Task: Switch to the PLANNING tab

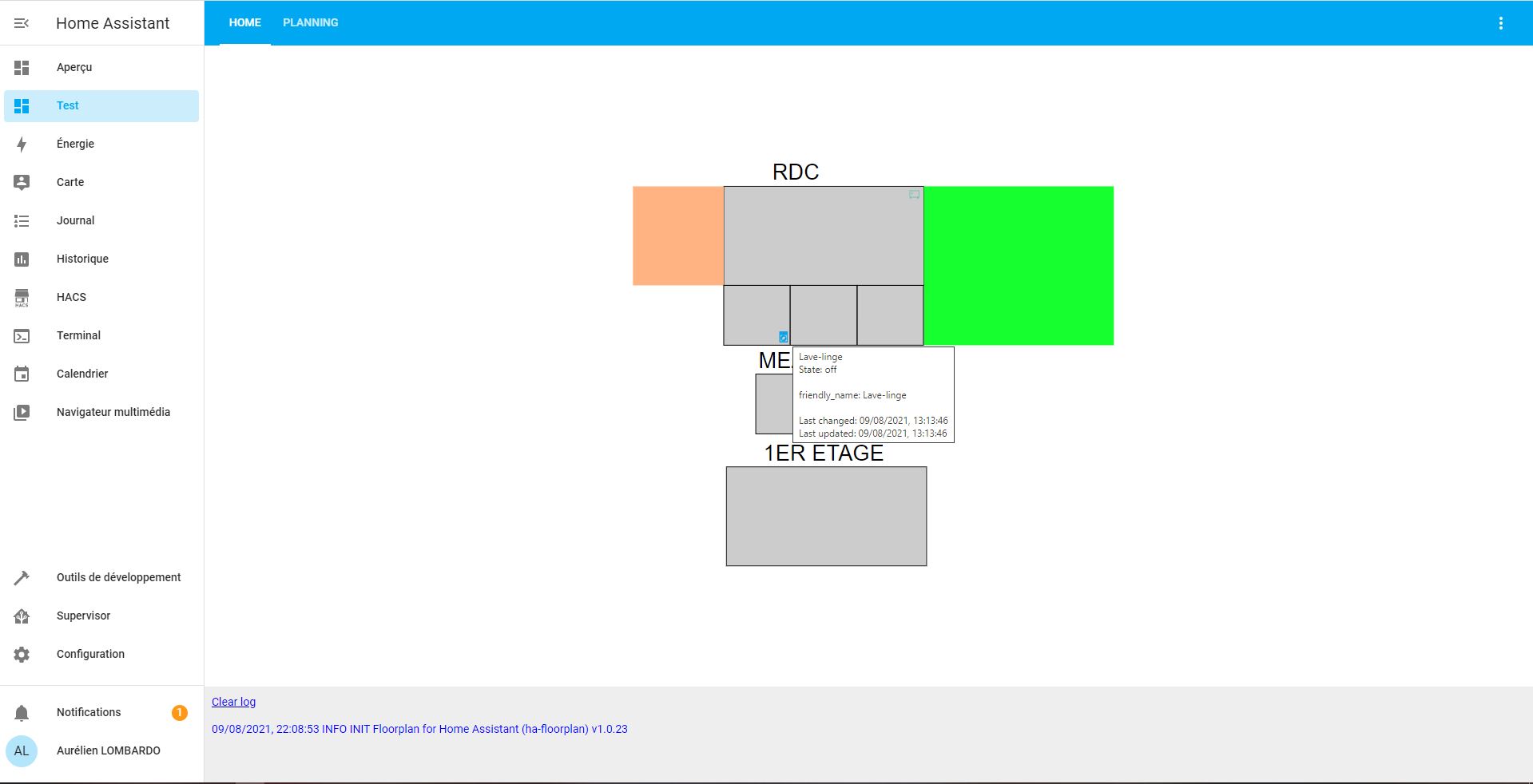Action: [310, 23]
